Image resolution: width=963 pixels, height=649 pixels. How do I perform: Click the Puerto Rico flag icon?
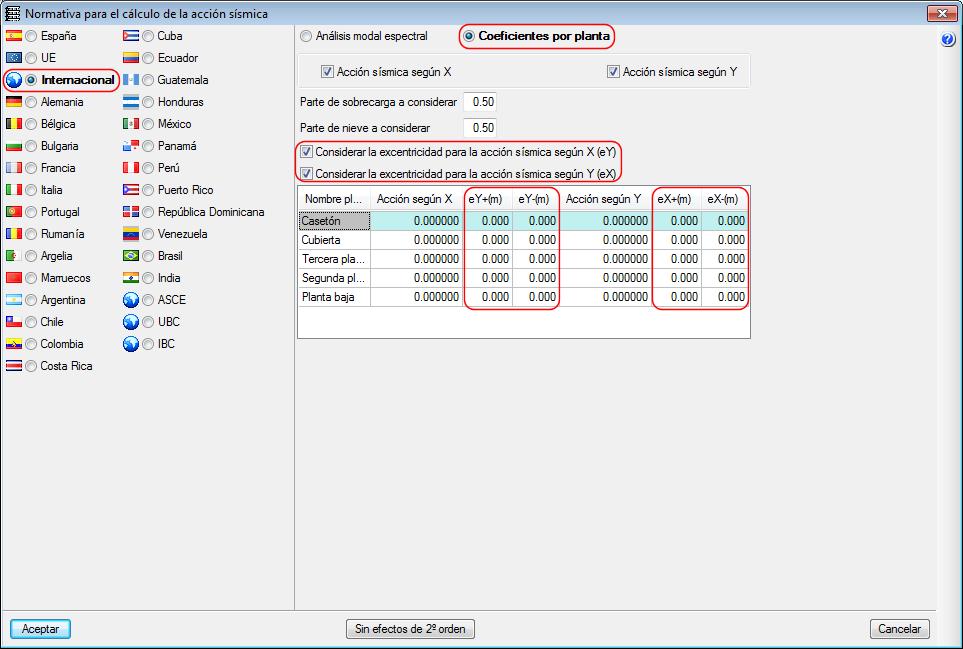(x=131, y=190)
